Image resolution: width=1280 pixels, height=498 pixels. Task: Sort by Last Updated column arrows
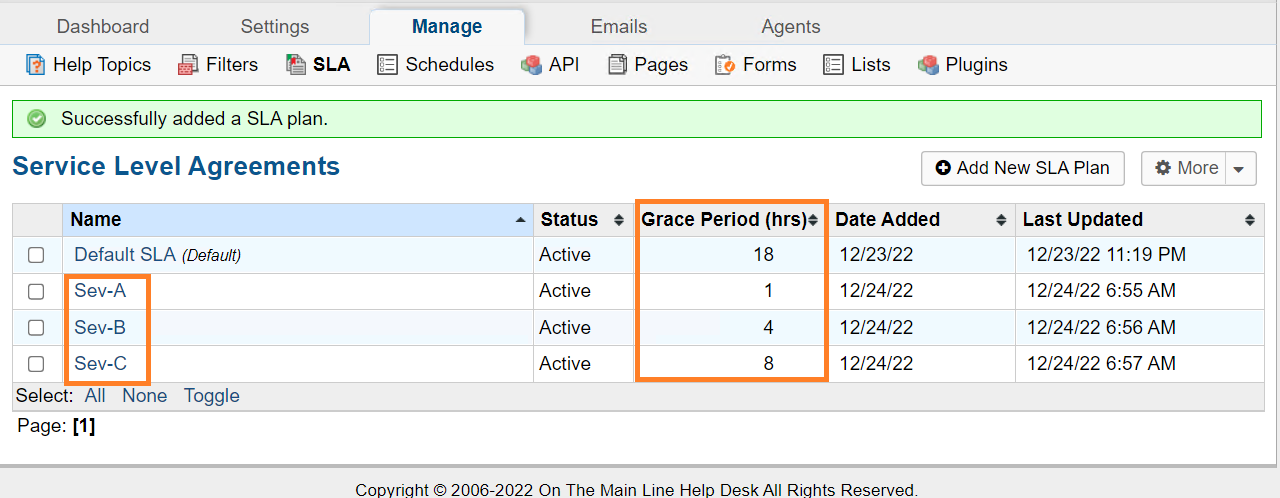point(1250,220)
